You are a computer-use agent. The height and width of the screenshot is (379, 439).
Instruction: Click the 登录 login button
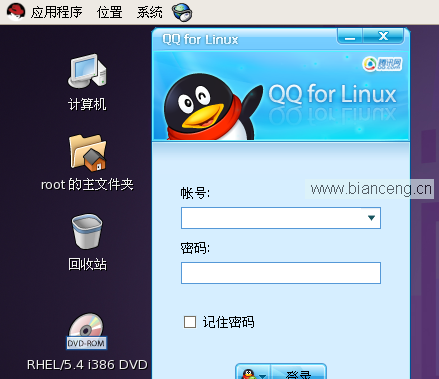[298, 373]
